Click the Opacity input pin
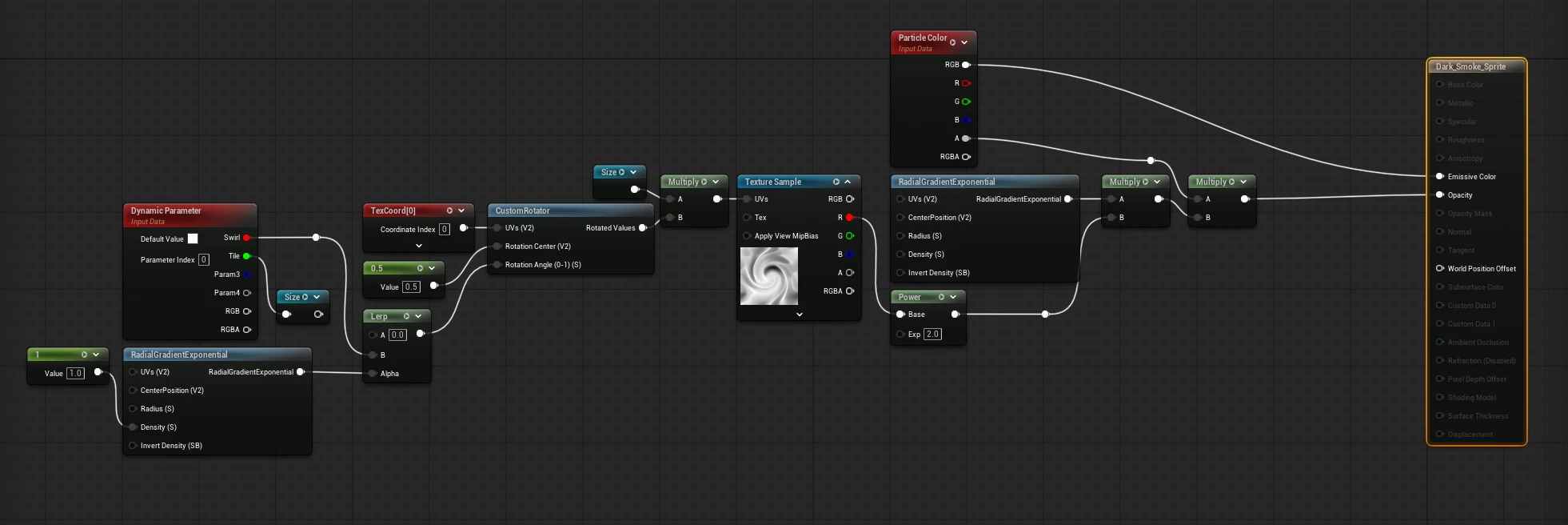 [1440, 195]
